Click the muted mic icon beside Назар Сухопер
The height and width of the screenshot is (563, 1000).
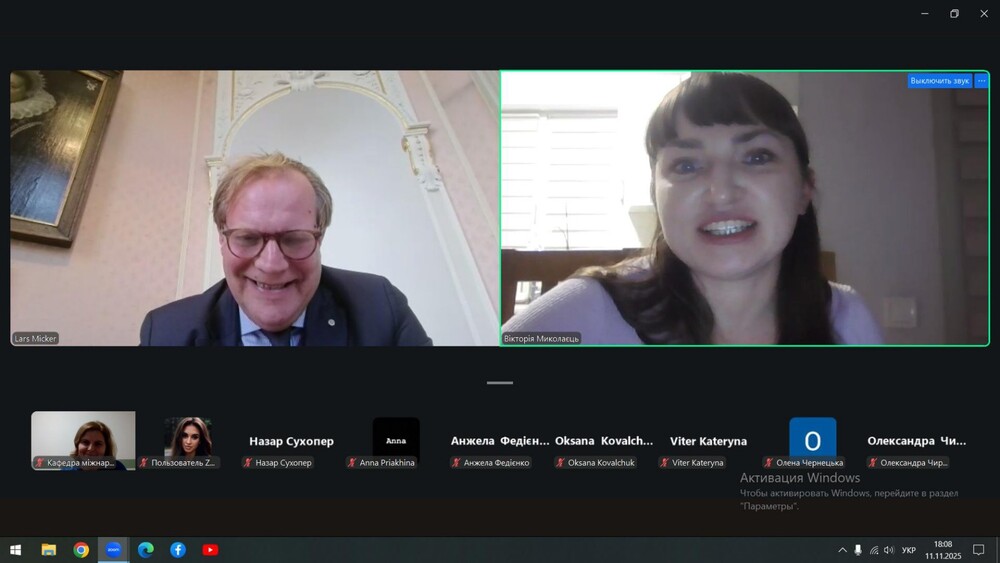248,463
